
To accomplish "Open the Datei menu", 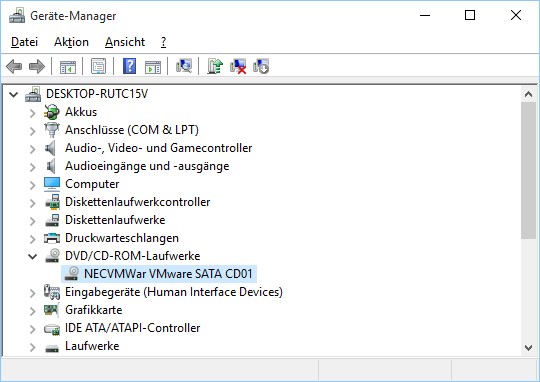I will 24,42.
